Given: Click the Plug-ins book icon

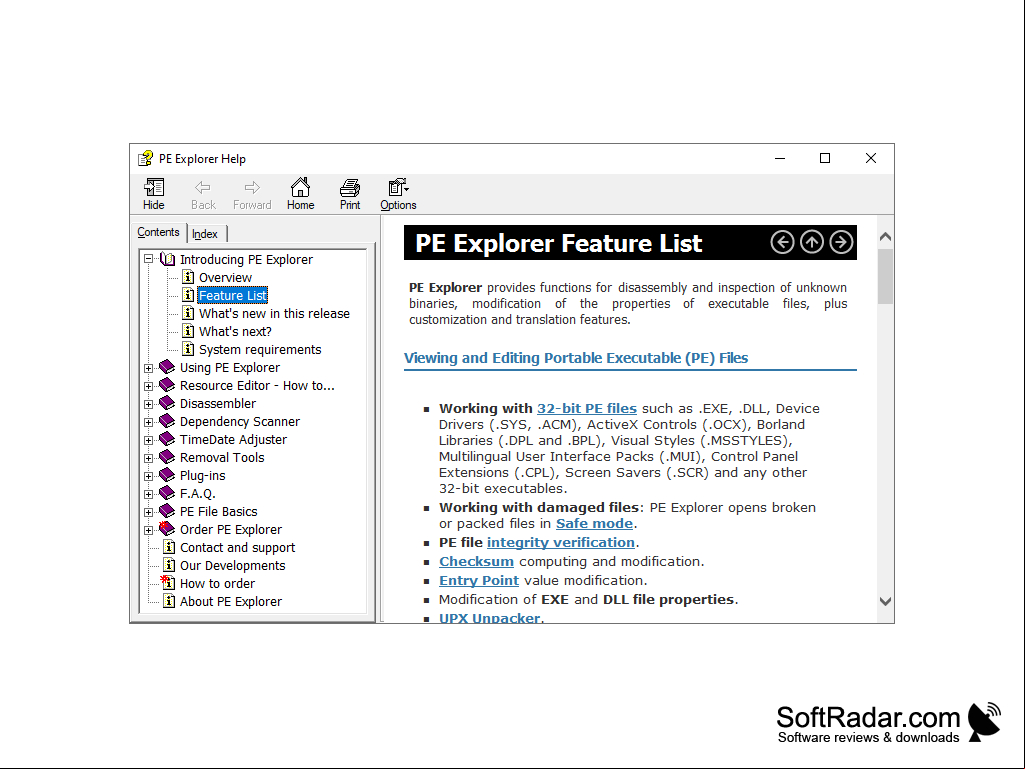Looking at the screenshot, I should point(167,475).
